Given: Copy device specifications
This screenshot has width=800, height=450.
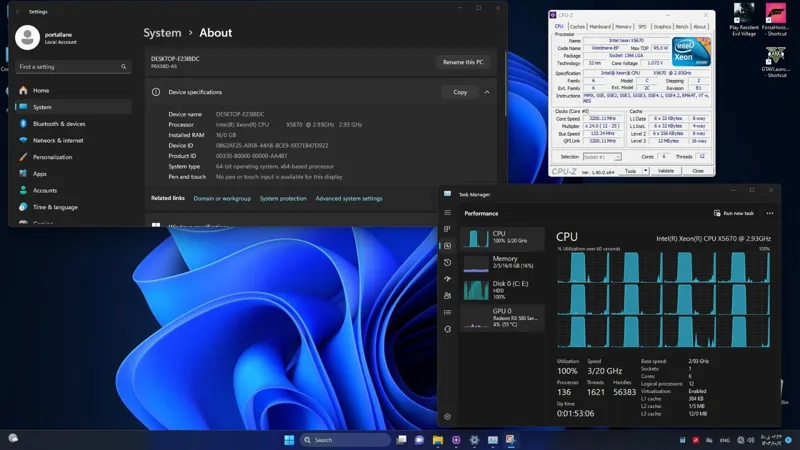Looking at the screenshot, I should tap(460, 92).
